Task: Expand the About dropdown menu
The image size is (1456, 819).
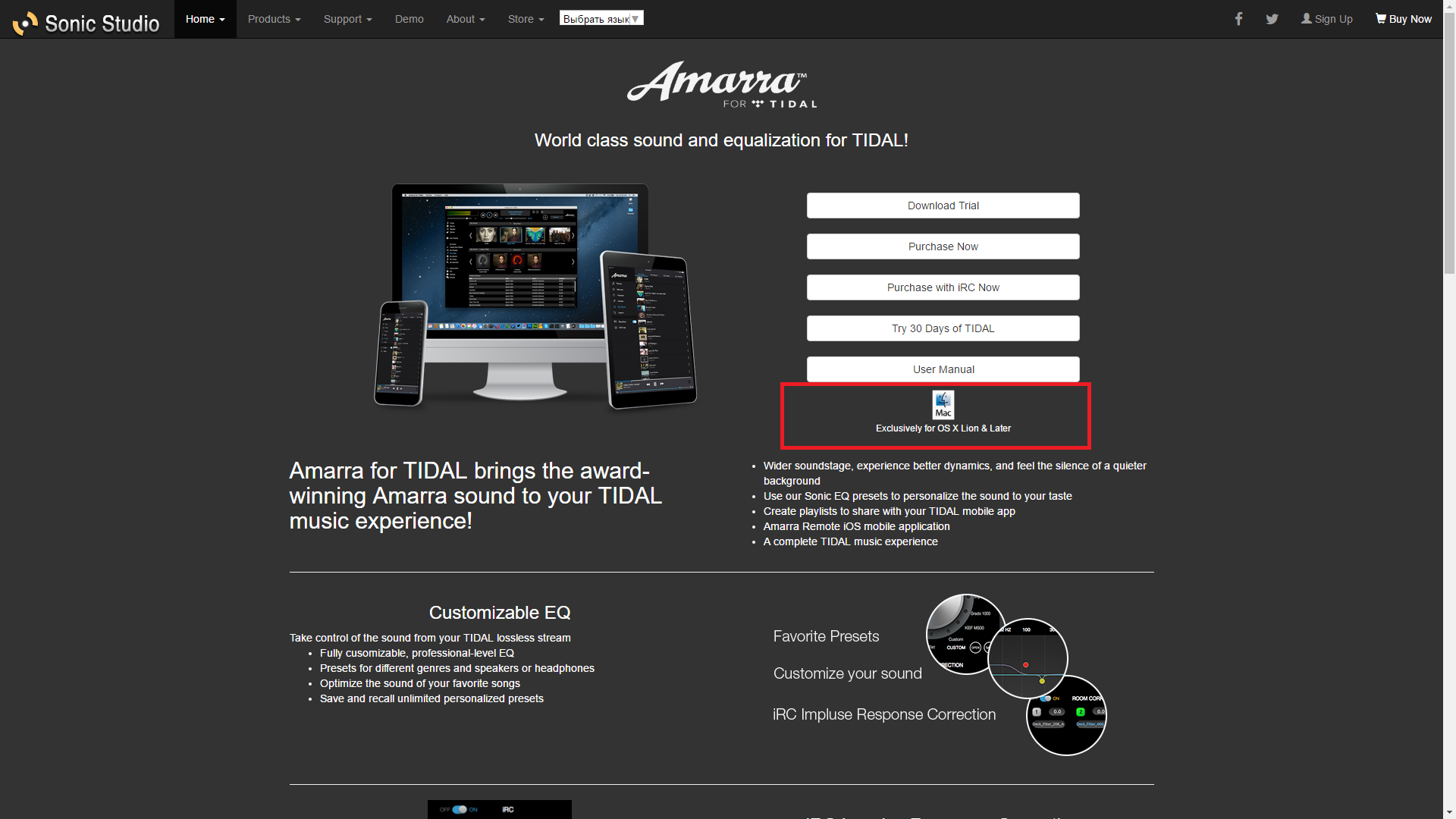Action: click(x=466, y=19)
